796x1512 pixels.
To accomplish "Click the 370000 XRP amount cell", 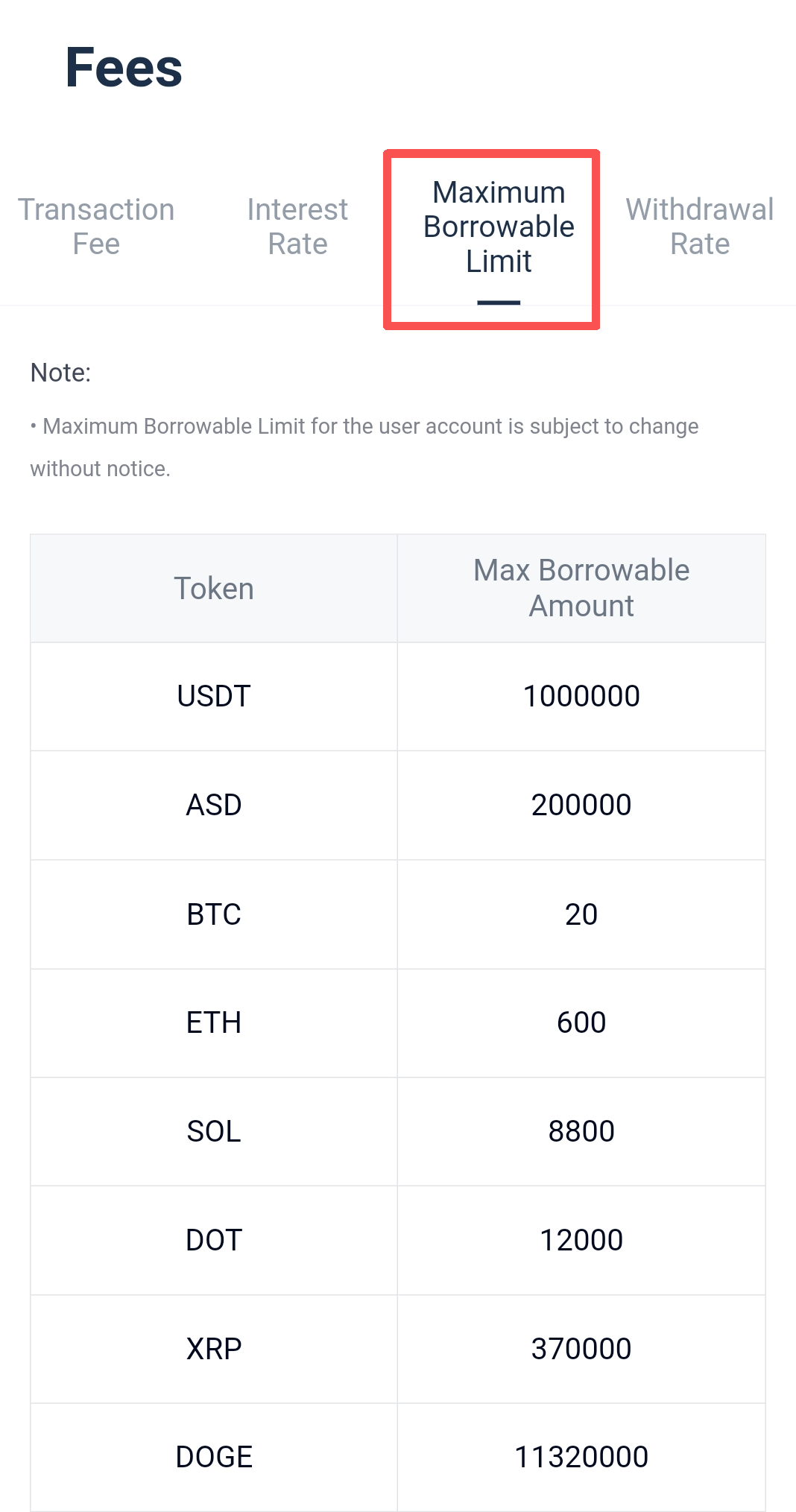I will click(581, 1349).
